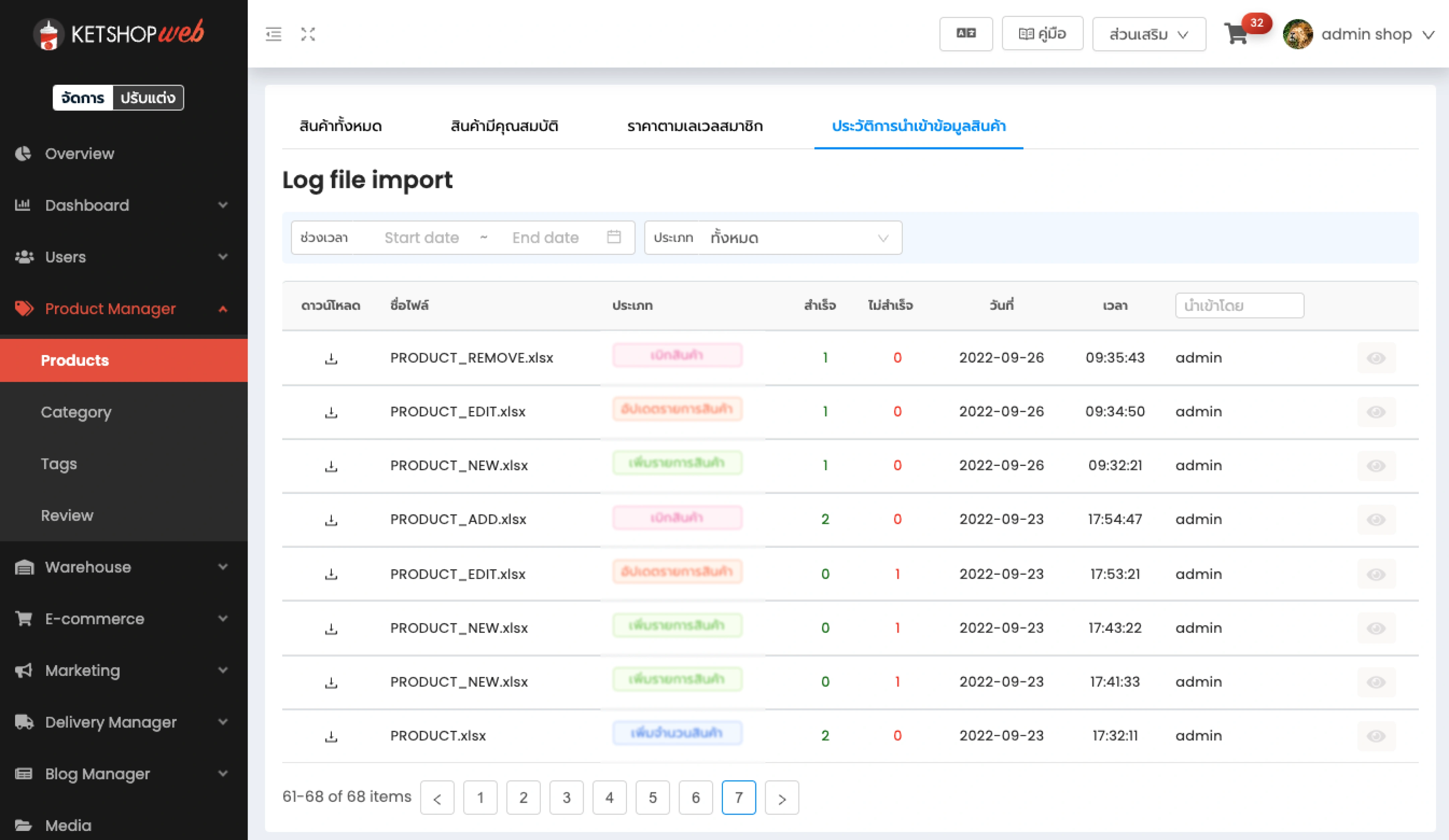The height and width of the screenshot is (840, 1449).
Task: Switch to the สินค้าทั้งหมด tab
Action: (x=340, y=126)
